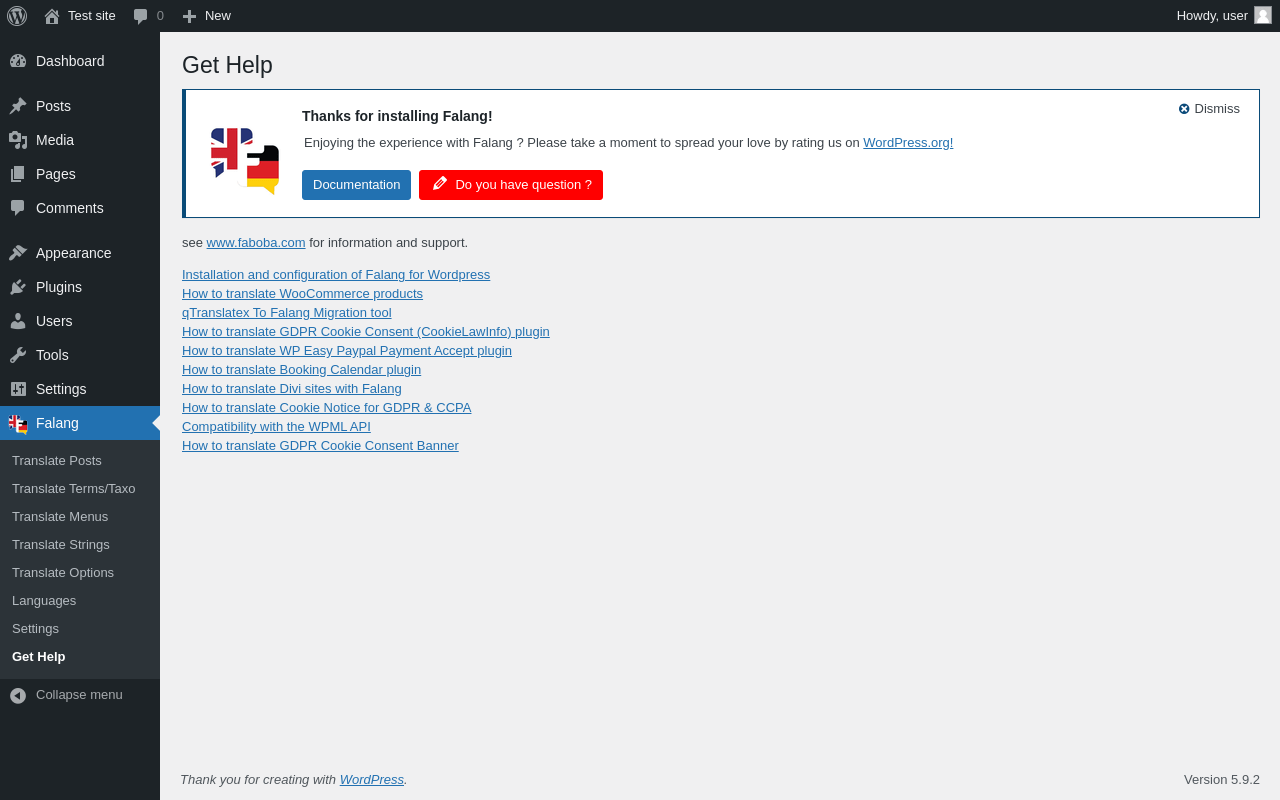
Task: Click the plus icon beside New
Action: point(189,16)
